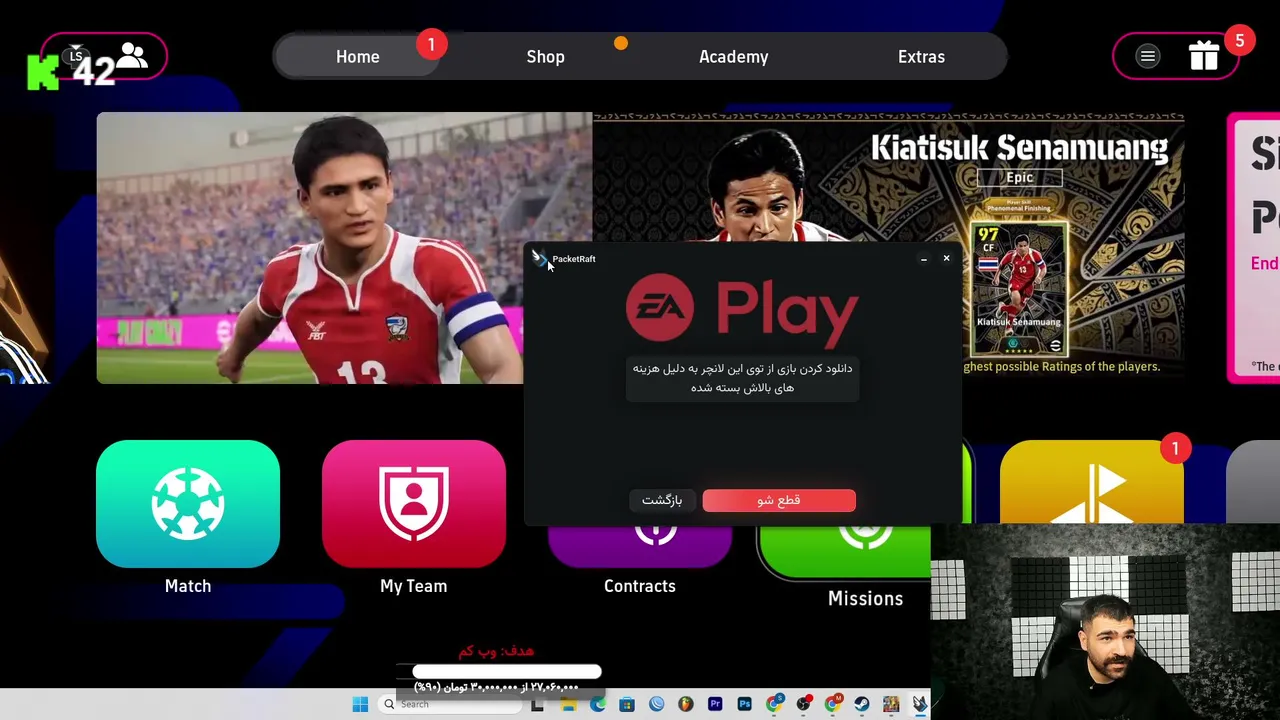Open OBS Studio from the taskbar
This screenshot has height=720, width=1280.
click(x=803, y=705)
